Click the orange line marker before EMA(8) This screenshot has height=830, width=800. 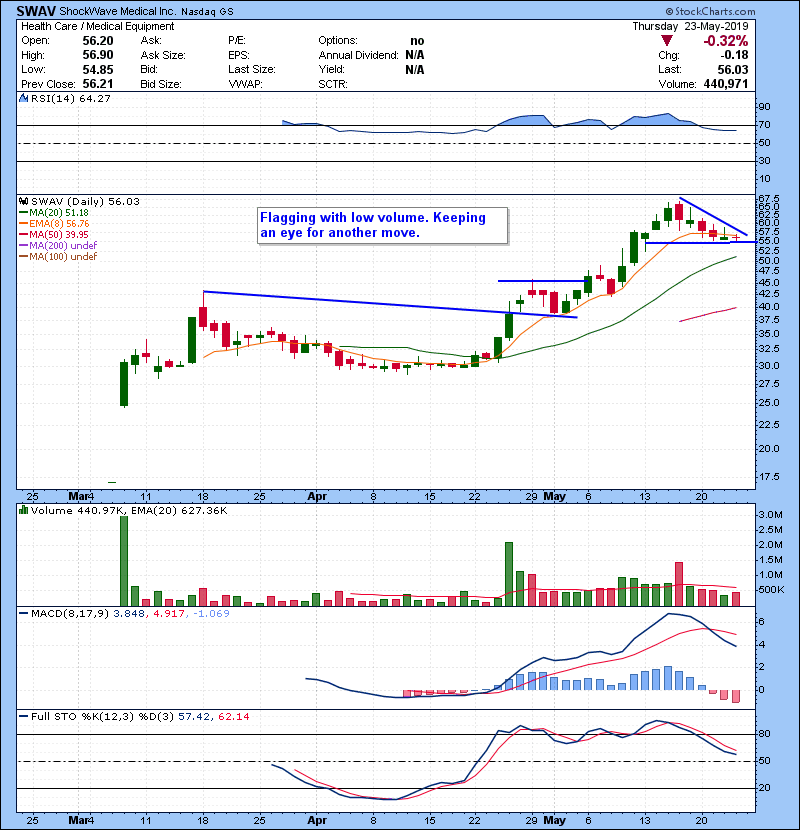point(24,224)
